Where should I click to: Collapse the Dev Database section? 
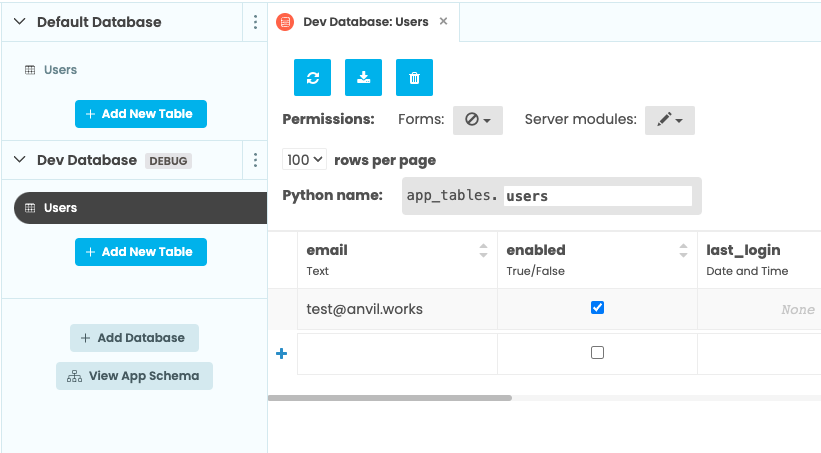pyautogui.click(x=20, y=160)
